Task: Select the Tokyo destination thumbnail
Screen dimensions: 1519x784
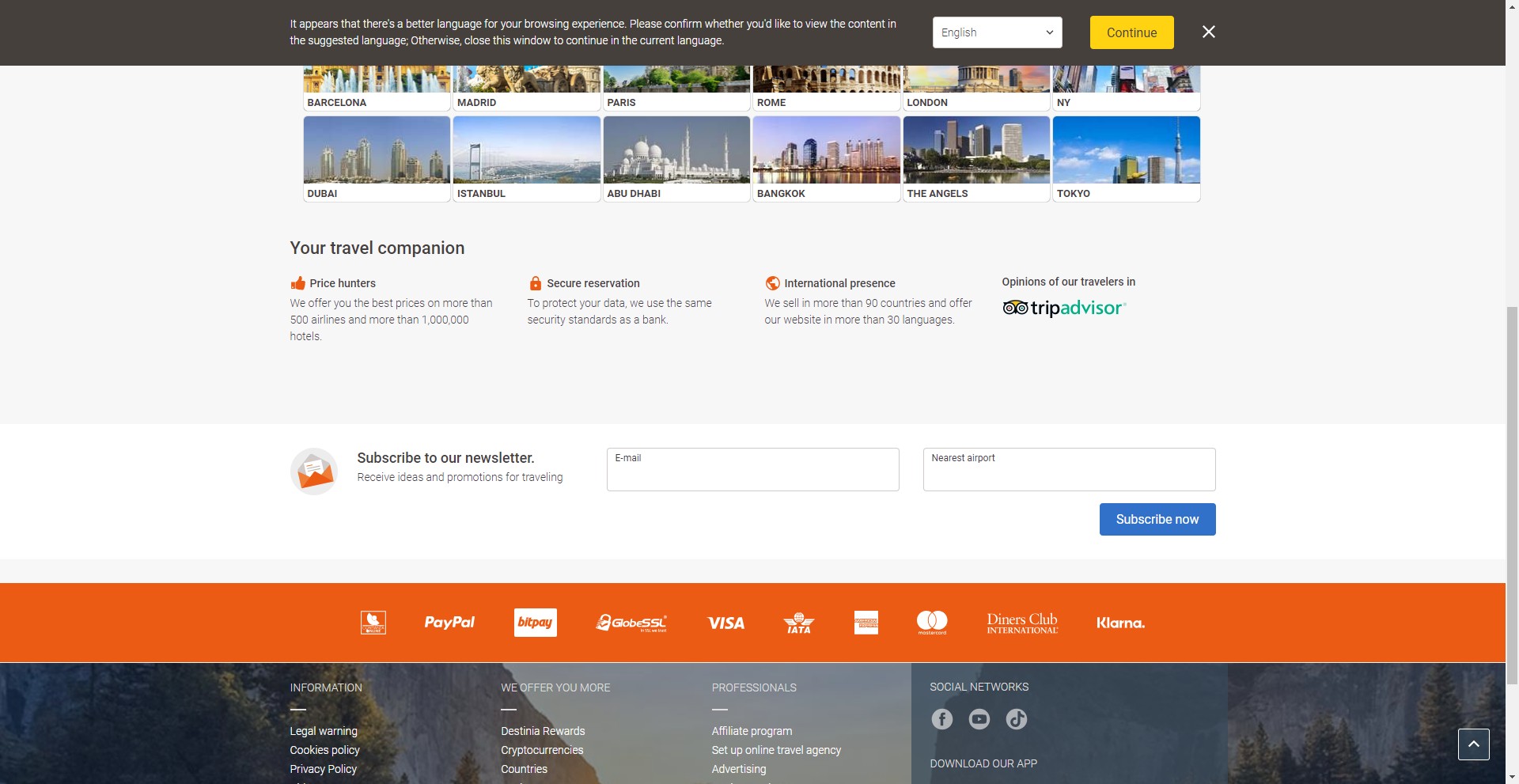Action: click(1126, 158)
